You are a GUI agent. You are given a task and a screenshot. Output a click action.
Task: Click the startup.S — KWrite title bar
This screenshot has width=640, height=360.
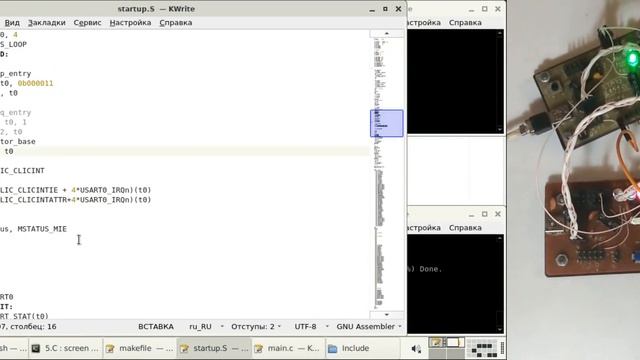tap(156, 9)
